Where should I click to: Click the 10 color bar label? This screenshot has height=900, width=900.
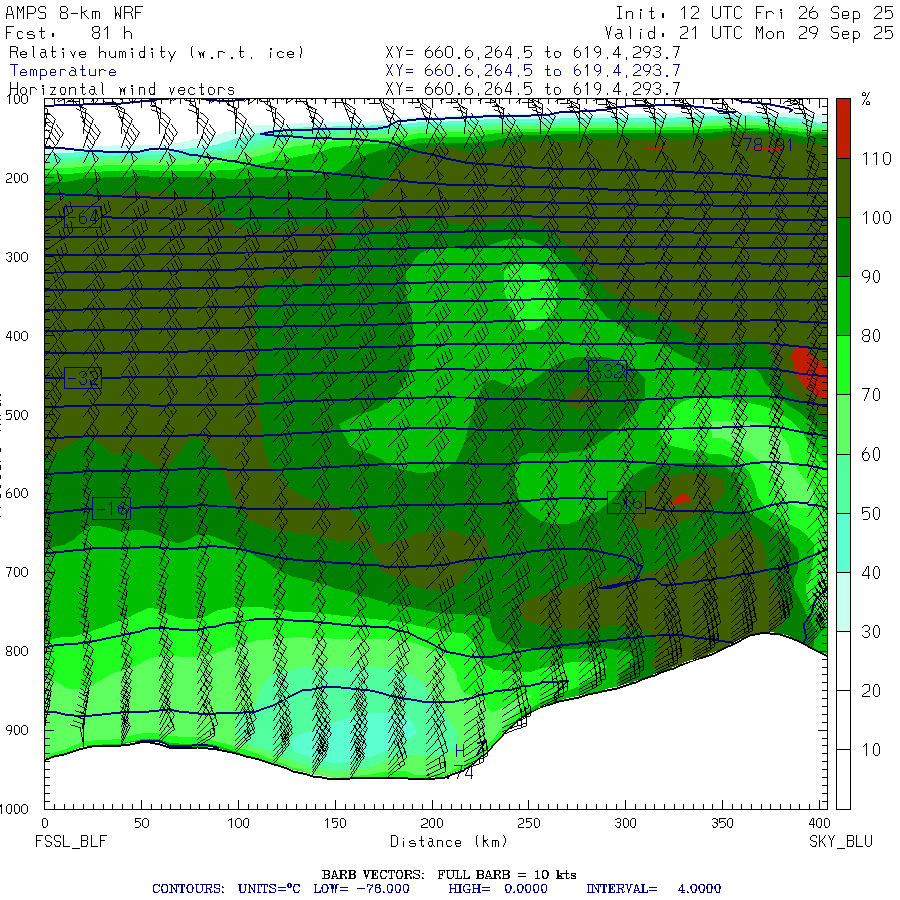(871, 750)
